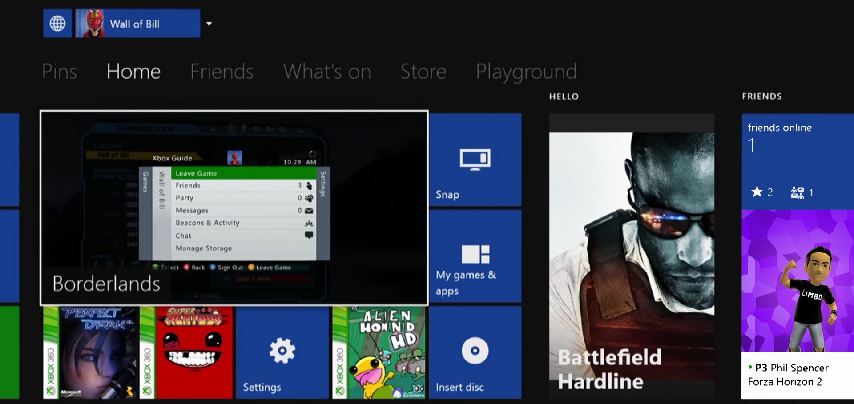854x404 pixels.
Task: Open the Friends tab
Action: pyautogui.click(x=221, y=72)
